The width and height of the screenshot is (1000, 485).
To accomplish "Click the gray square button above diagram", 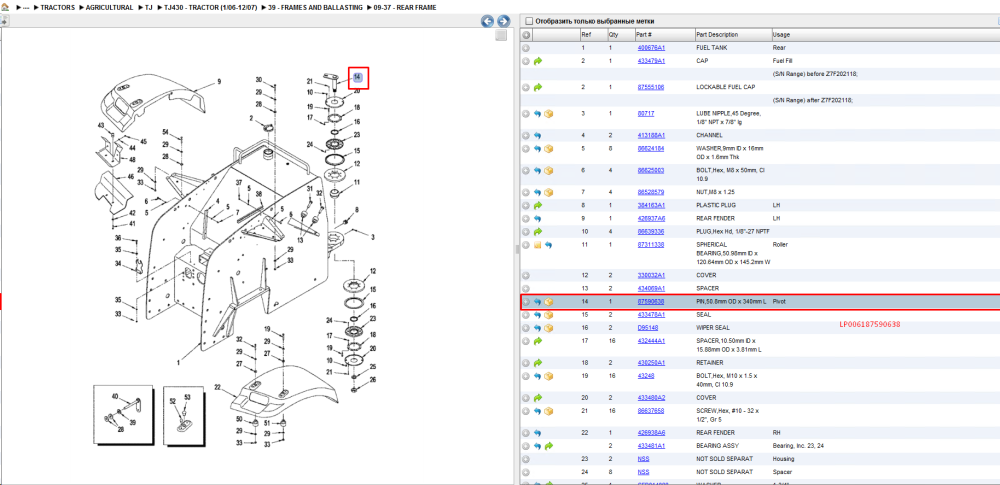I will tap(501, 36).
